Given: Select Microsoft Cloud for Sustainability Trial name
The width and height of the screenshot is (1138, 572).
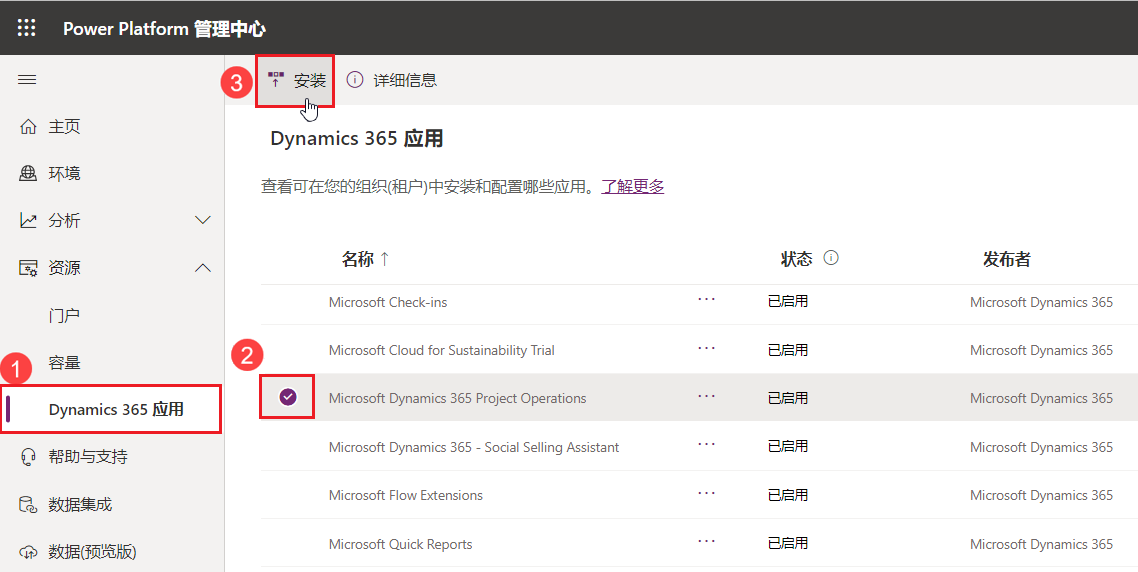Looking at the screenshot, I should (441, 350).
